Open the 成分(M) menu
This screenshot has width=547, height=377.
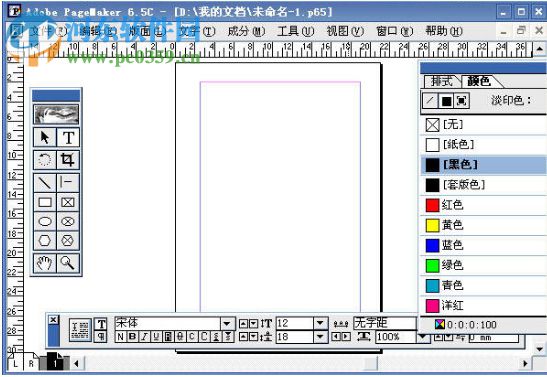pyautogui.click(x=246, y=31)
